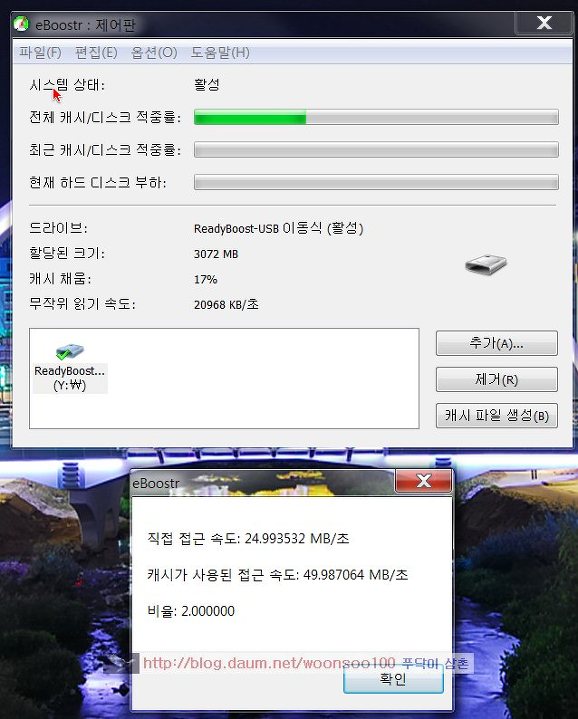Click the recent cache/disk hit rate bar

pos(376,149)
